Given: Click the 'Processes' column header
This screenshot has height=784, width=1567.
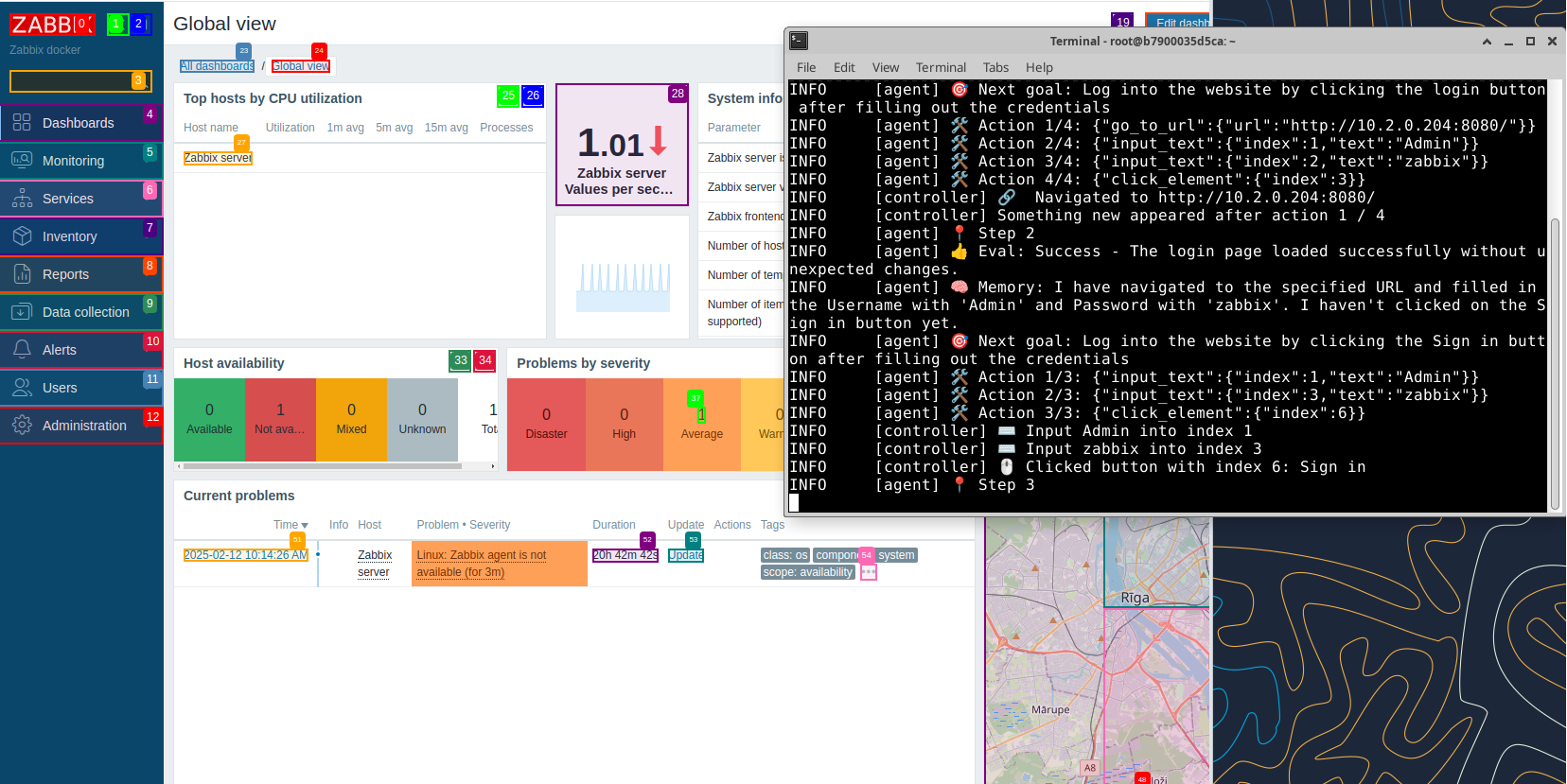Looking at the screenshot, I should click(x=506, y=128).
